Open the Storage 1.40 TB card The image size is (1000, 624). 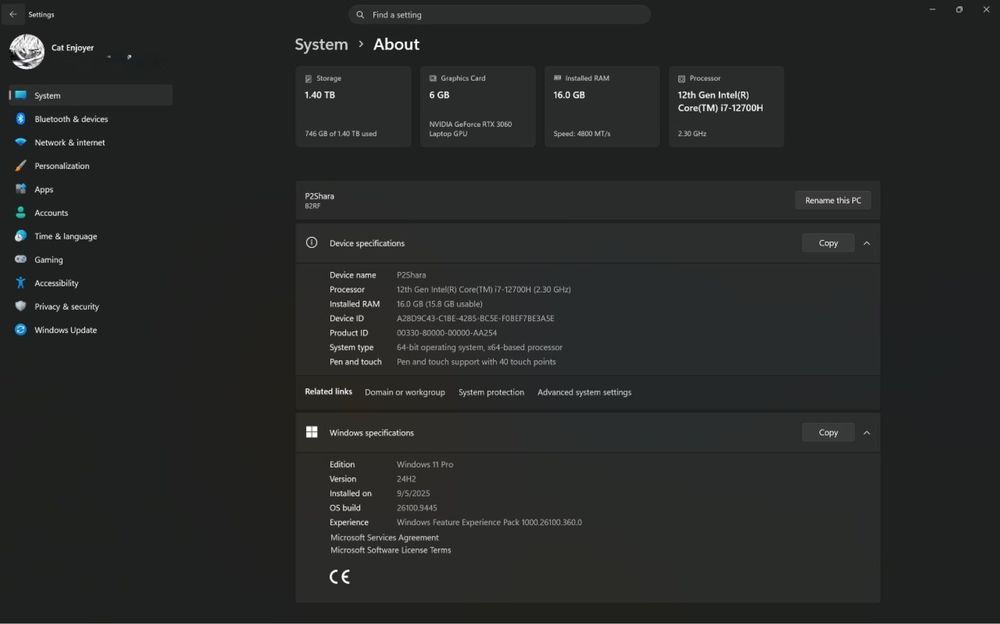click(x=353, y=107)
